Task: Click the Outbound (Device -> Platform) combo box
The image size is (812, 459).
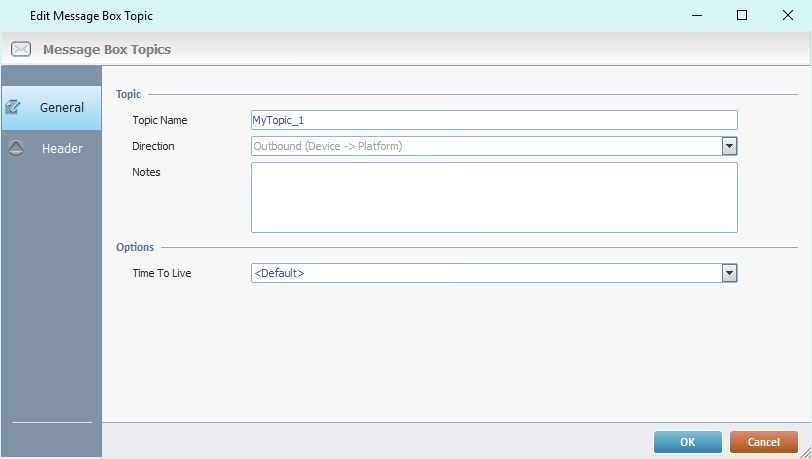Action: click(x=485, y=146)
